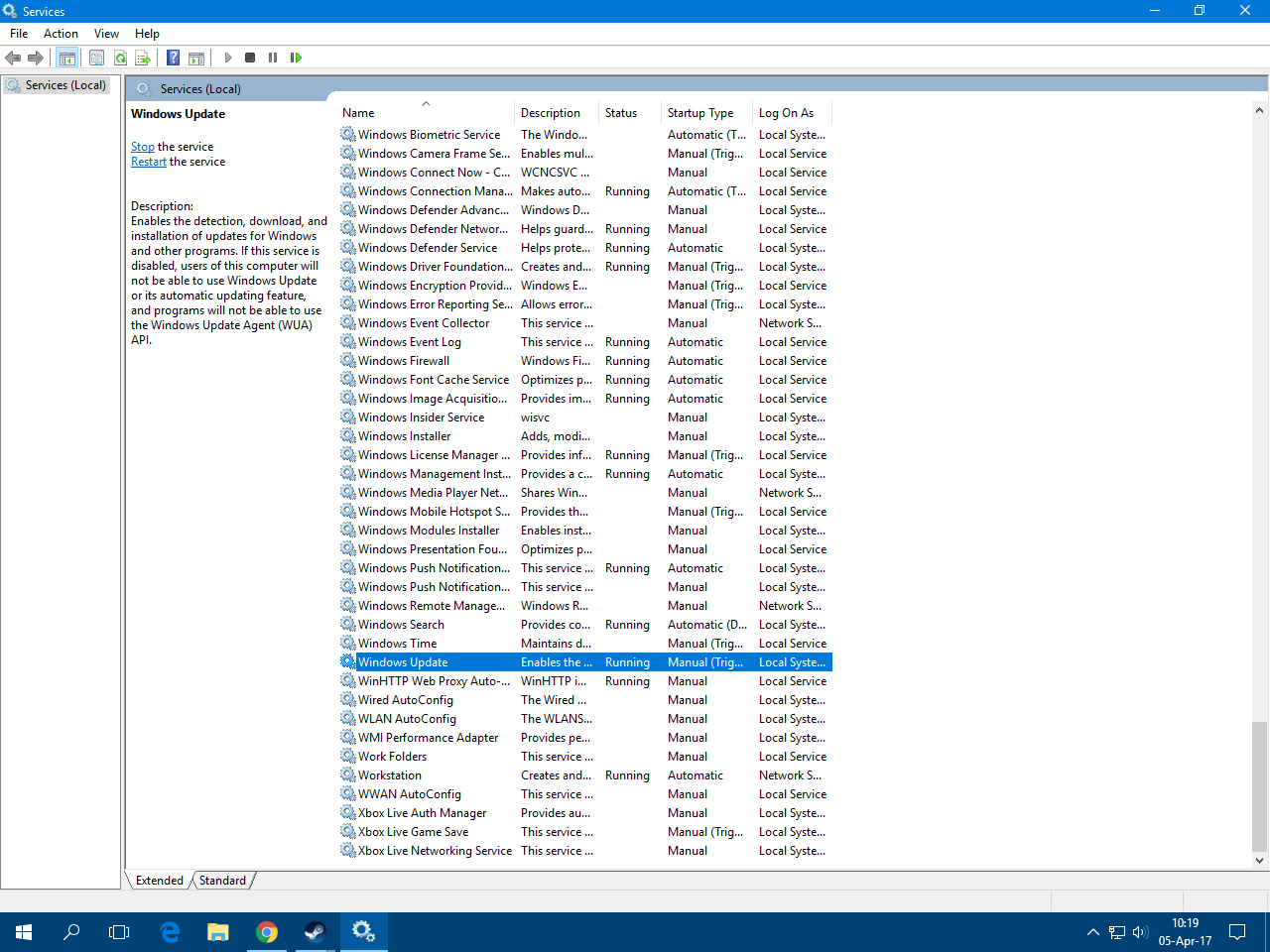The width and height of the screenshot is (1270, 952).
Task: Switch to the Standard tab
Action: coord(222,881)
